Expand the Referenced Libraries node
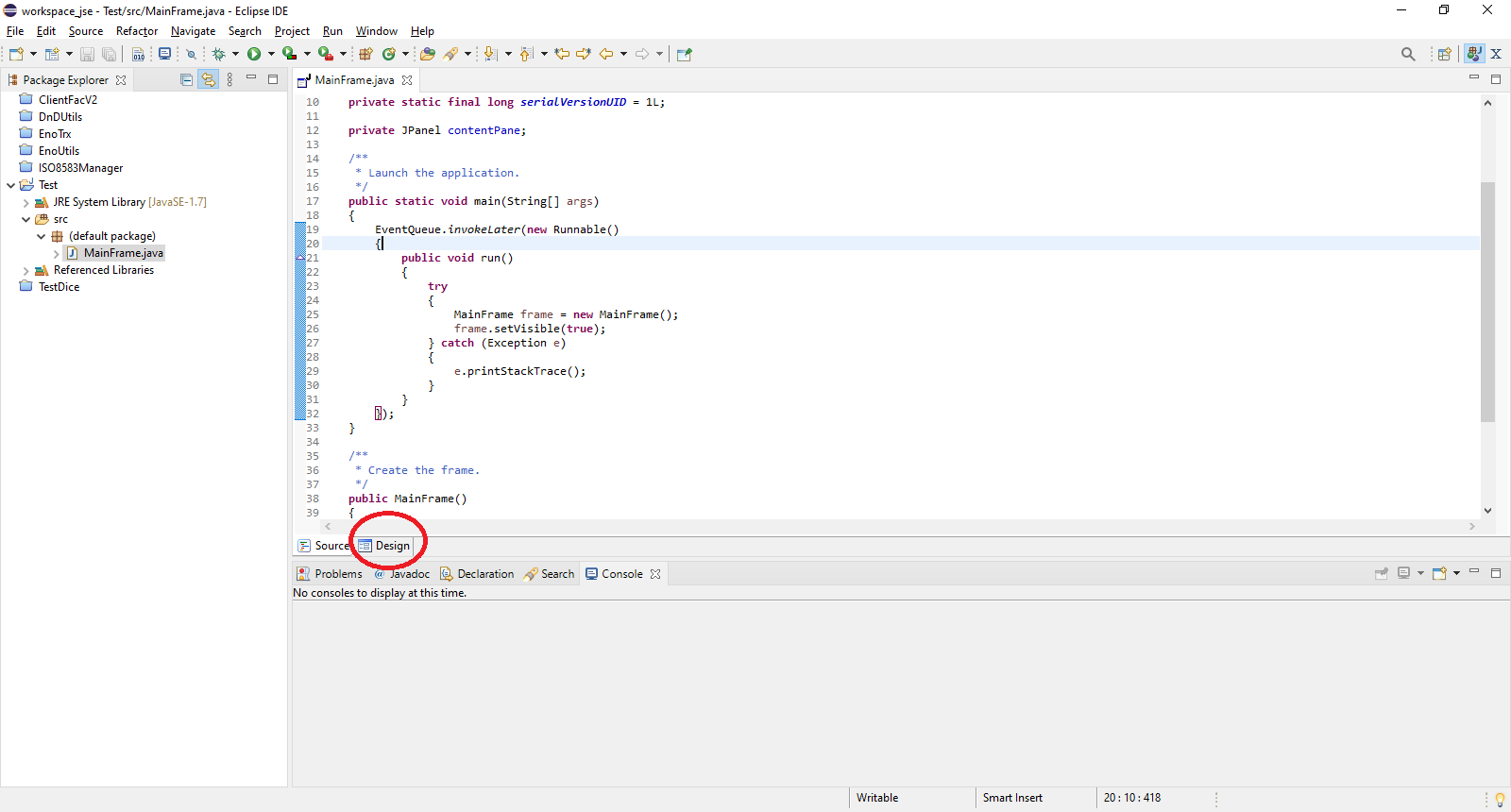This screenshot has width=1511, height=812. [25, 270]
